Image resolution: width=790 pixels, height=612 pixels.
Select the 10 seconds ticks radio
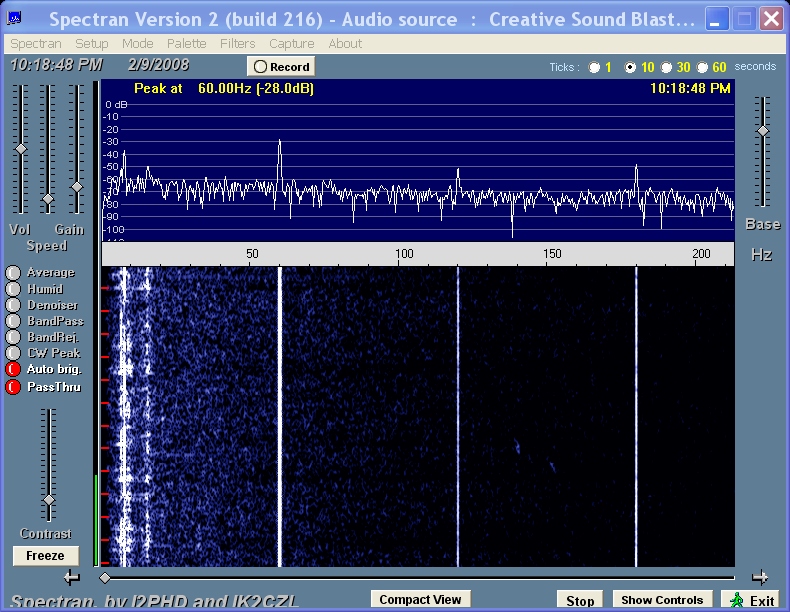[x=630, y=67]
